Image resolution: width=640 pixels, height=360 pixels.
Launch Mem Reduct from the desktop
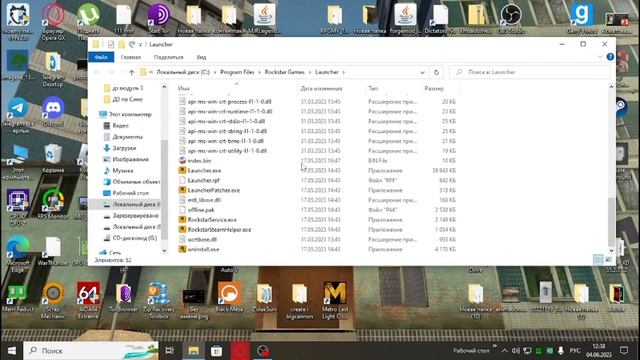[18, 297]
